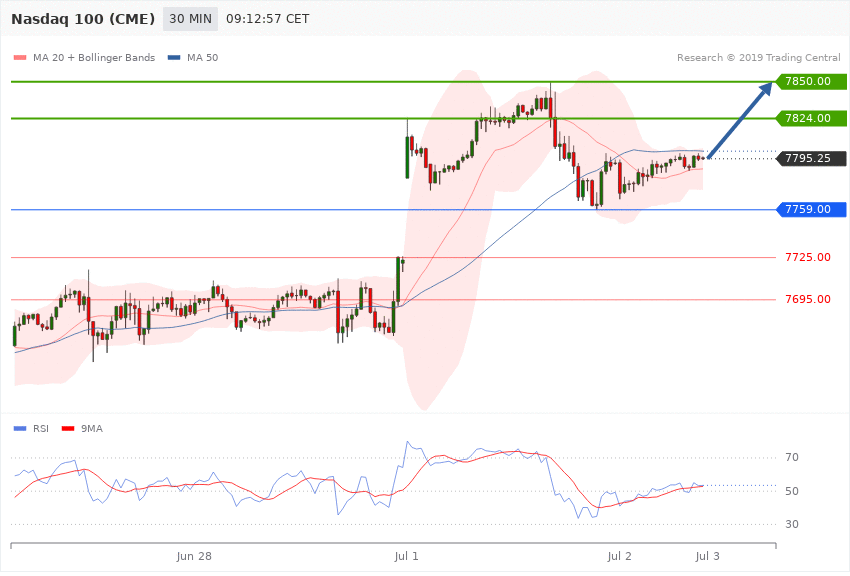850x576 pixels.
Task: Click the 30 MIN timeframe label
Action: pyautogui.click(x=190, y=19)
